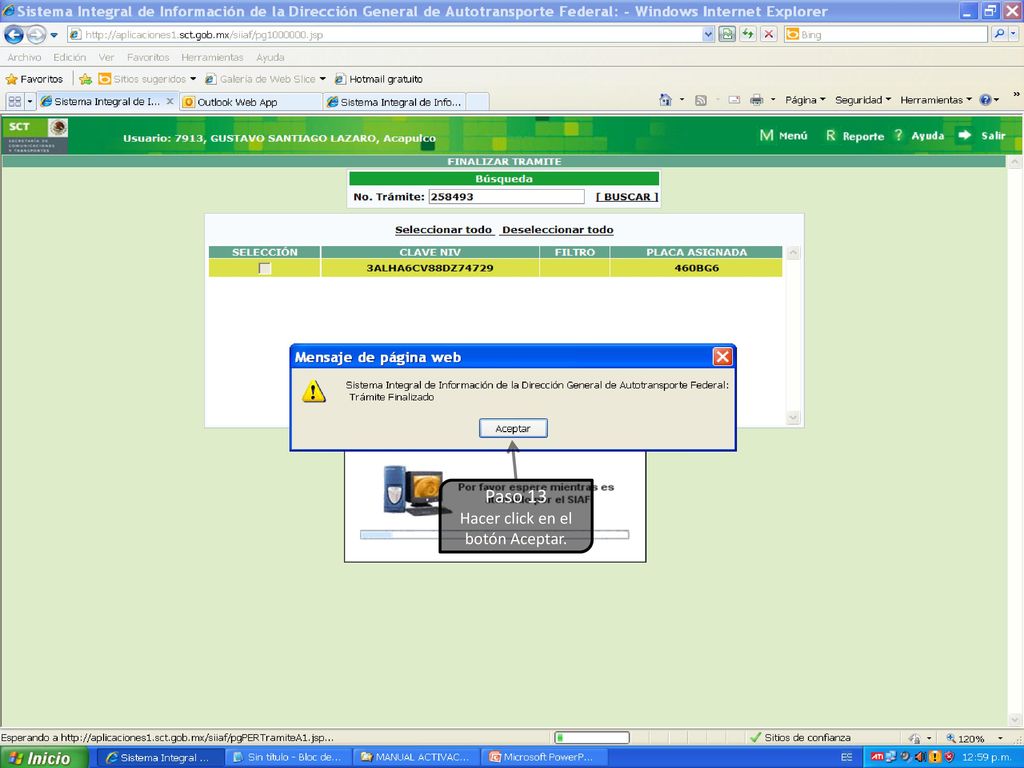Click the Bing search magnifier icon
The height and width of the screenshot is (768, 1024).
pos(999,35)
